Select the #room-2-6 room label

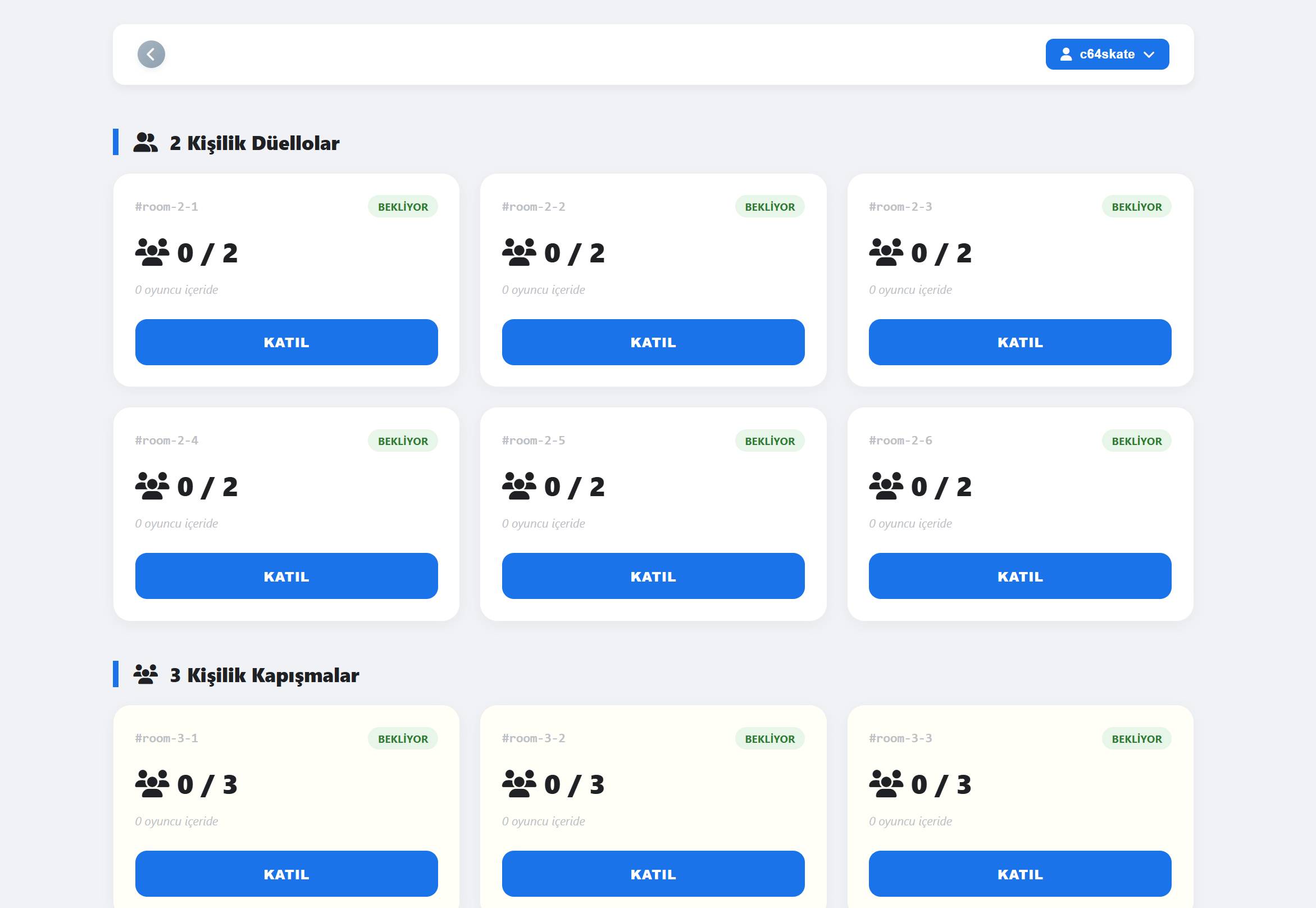point(900,441)
